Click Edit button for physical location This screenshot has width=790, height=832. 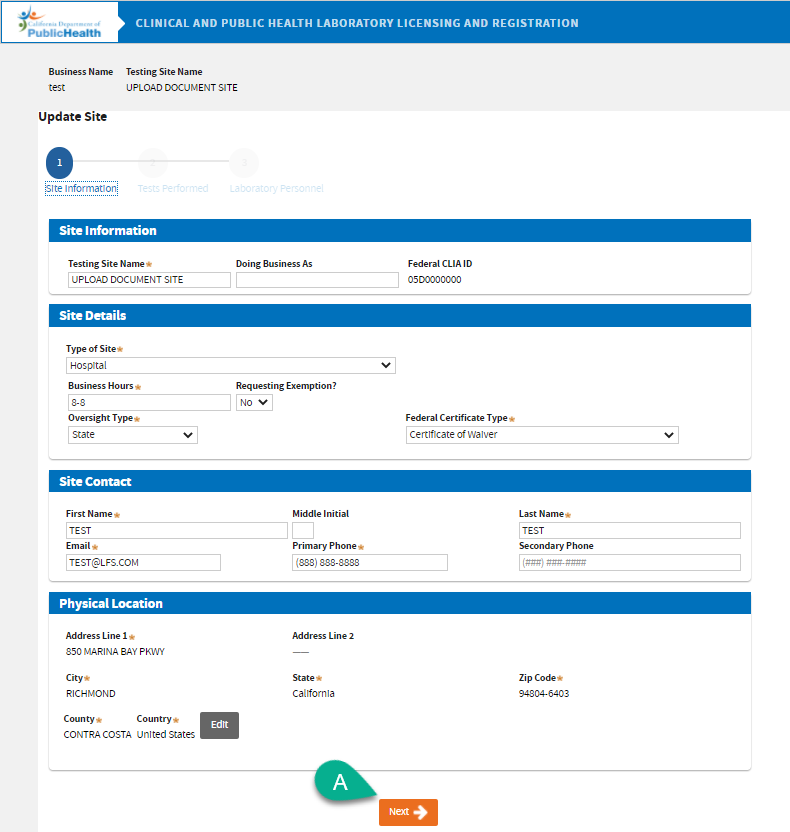(x=219, y=725)
